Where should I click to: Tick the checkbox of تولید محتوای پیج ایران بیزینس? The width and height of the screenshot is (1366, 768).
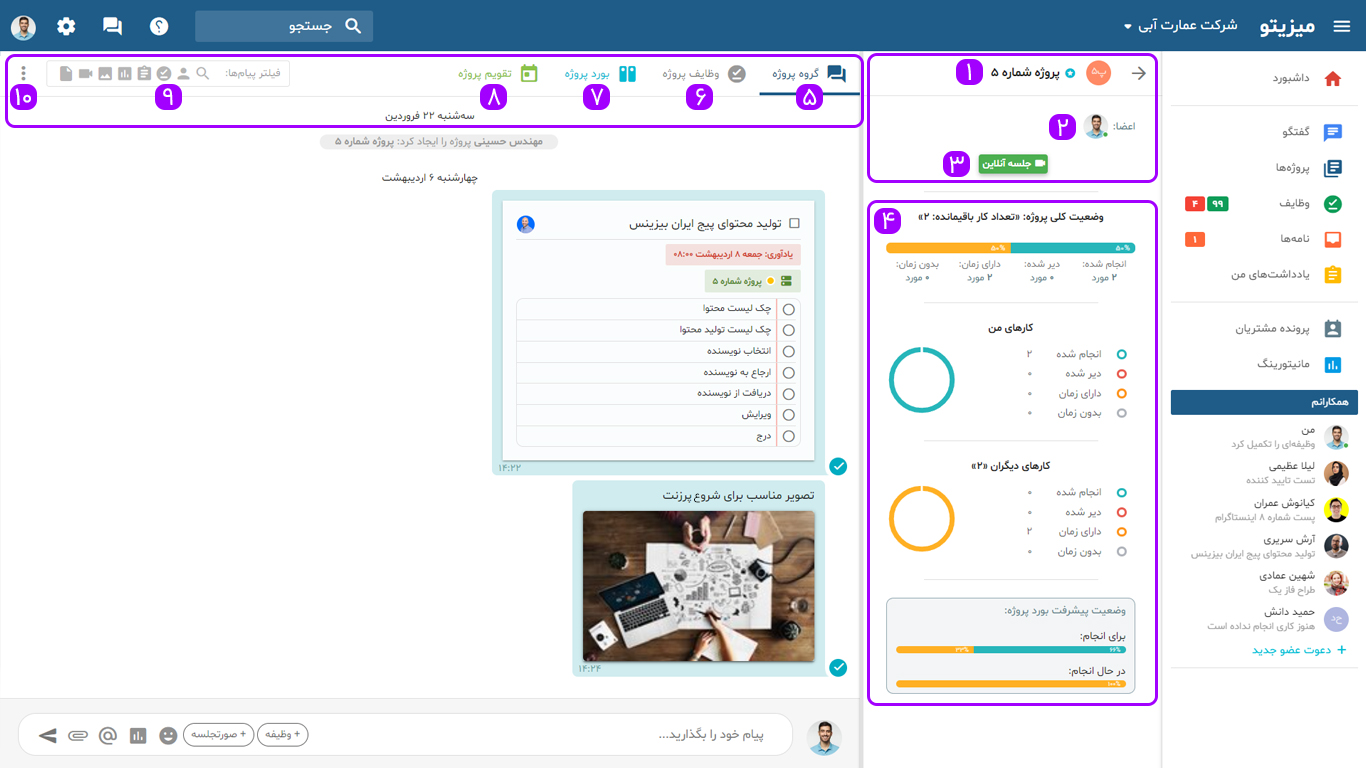pos(795,224)
